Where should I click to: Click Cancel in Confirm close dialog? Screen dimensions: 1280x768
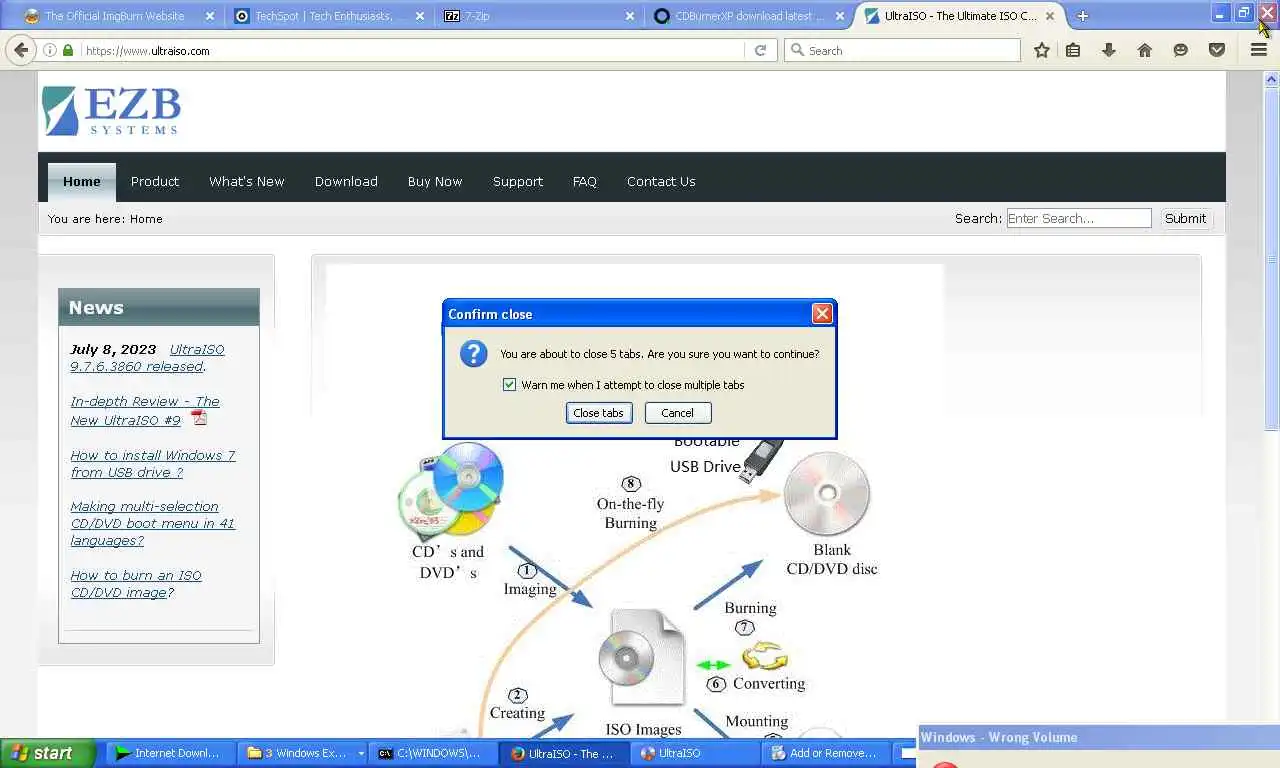[677, 413]
